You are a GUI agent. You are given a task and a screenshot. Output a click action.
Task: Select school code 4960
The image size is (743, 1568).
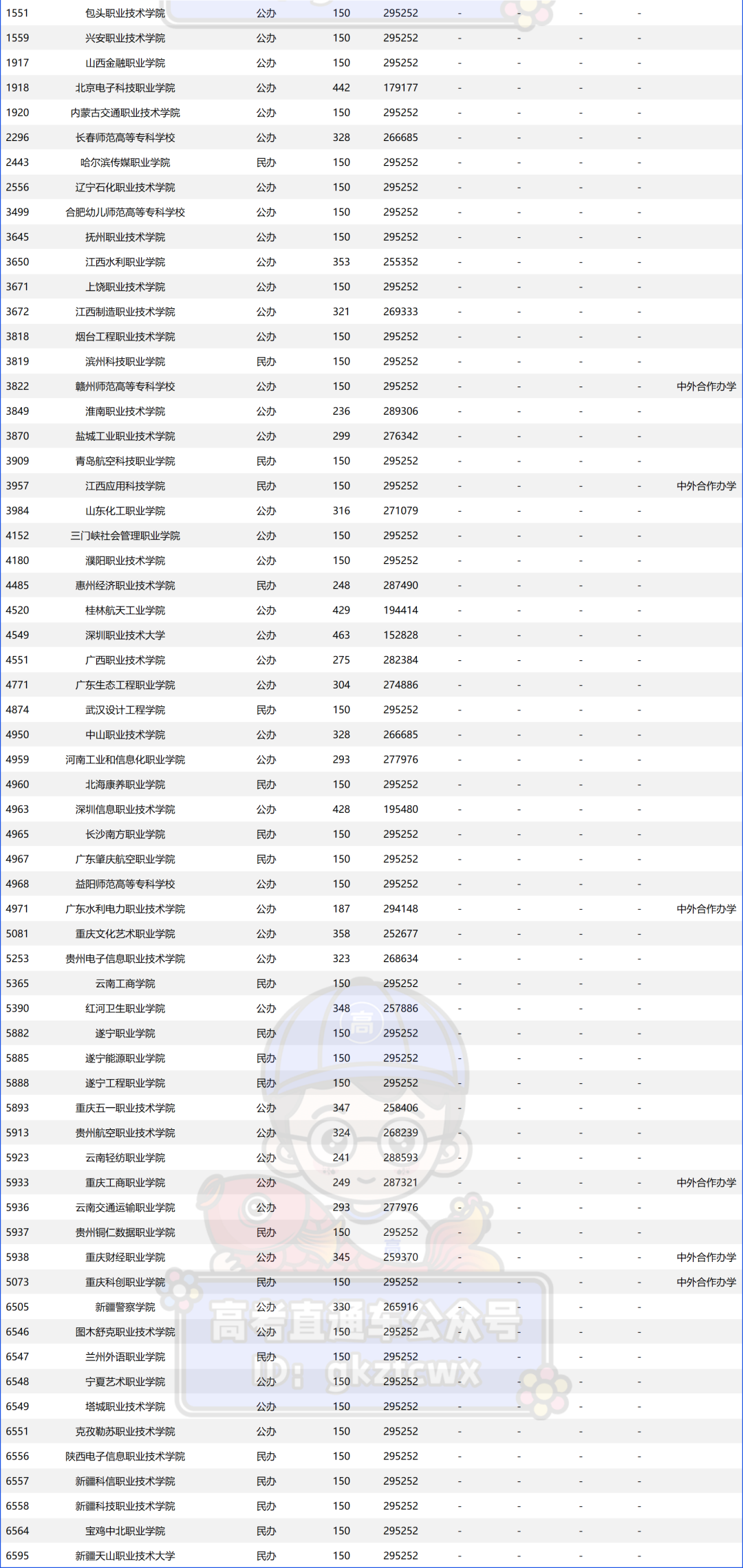(x=18, y=784)
